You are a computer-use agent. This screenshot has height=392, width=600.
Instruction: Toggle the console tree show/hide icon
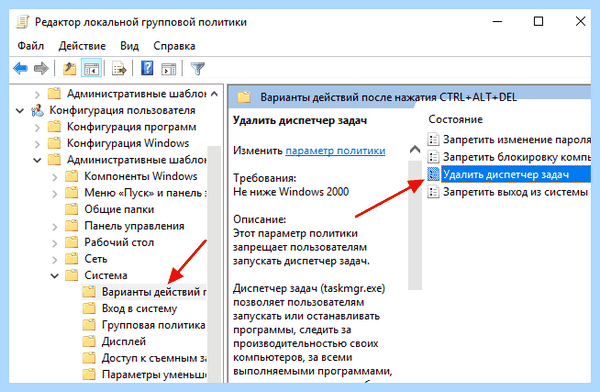[91, 69]
